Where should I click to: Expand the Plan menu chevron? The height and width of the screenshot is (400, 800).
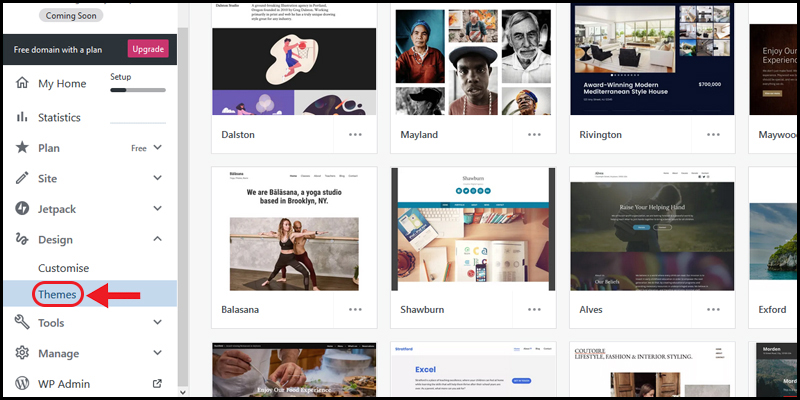click(x=158, y=147)
